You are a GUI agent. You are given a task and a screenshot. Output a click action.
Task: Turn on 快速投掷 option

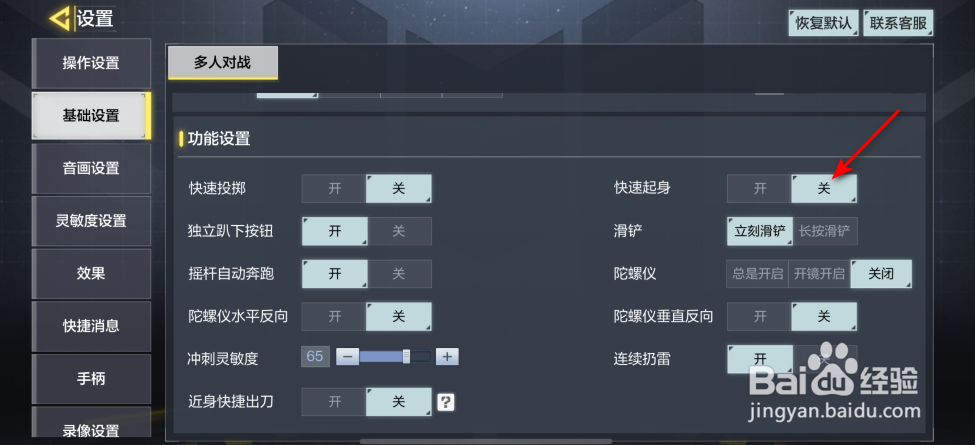(335, 188)
